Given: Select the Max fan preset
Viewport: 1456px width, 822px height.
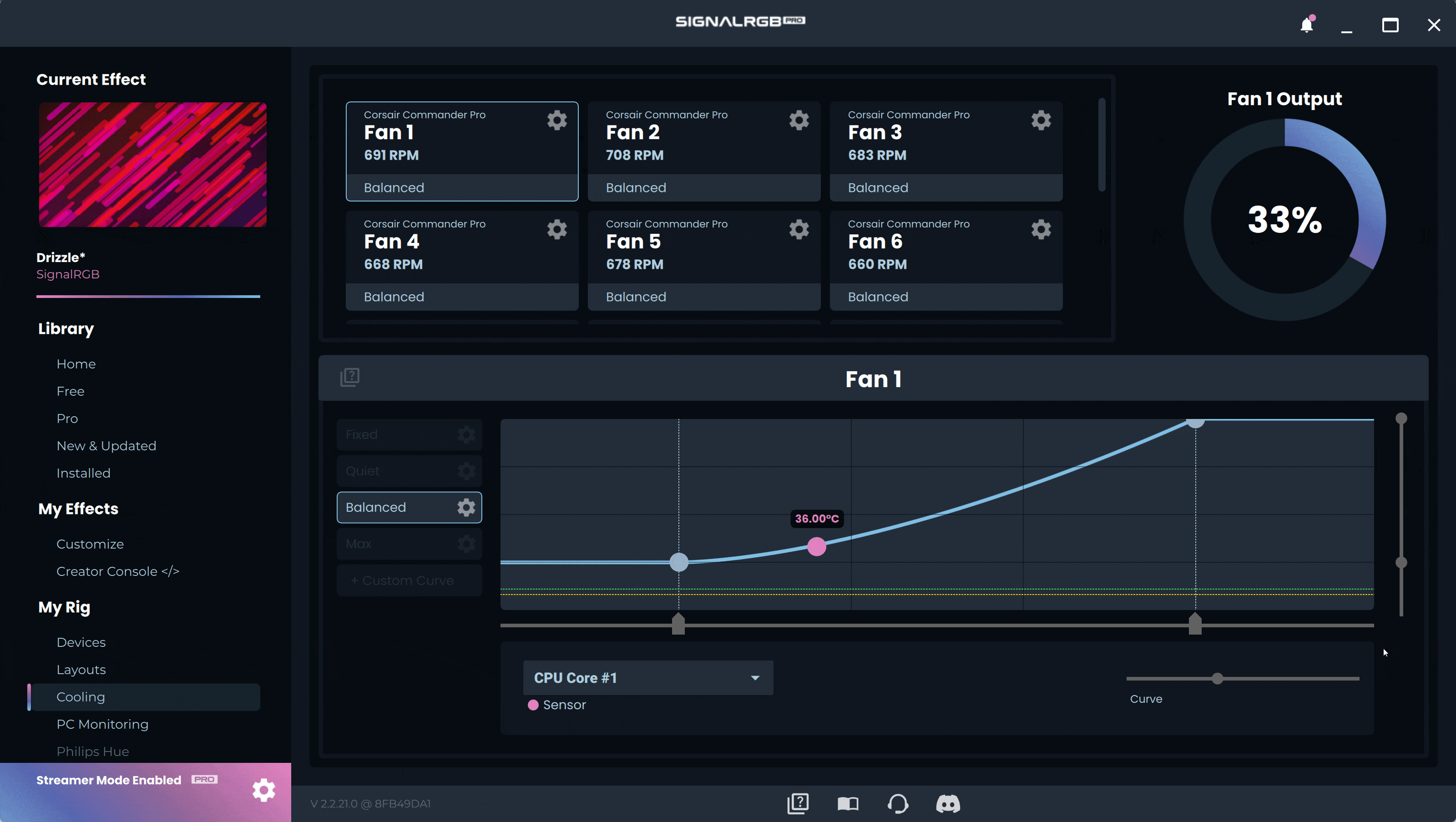Looking at the screenshot, I should click(x=396, y=544).
